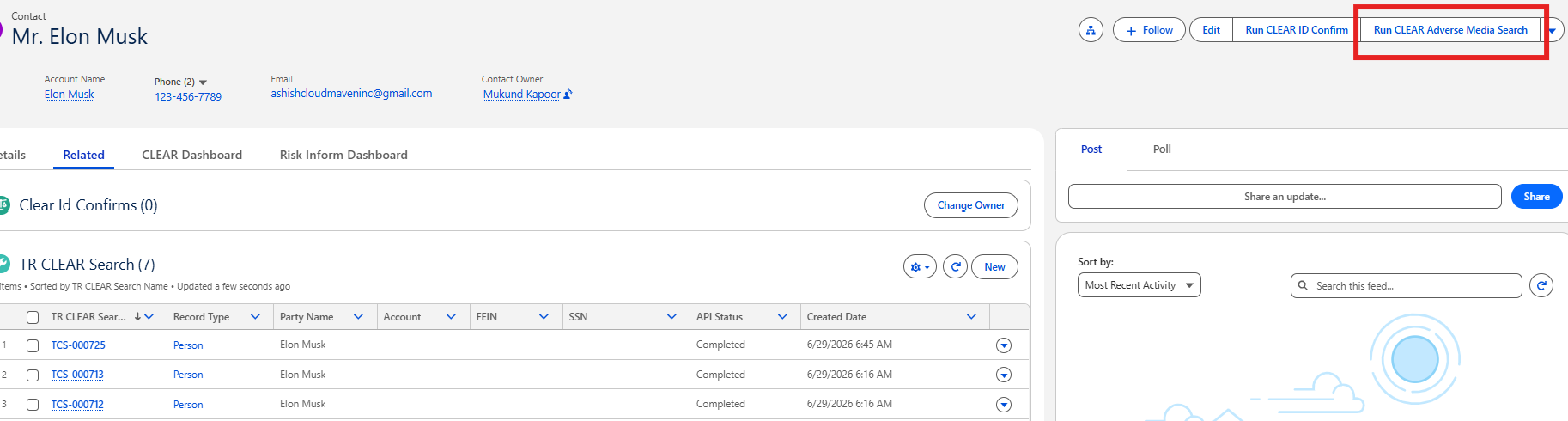Open Elon Musk account link
This screenshot has height=421, width=1568.
click(69, 95)
